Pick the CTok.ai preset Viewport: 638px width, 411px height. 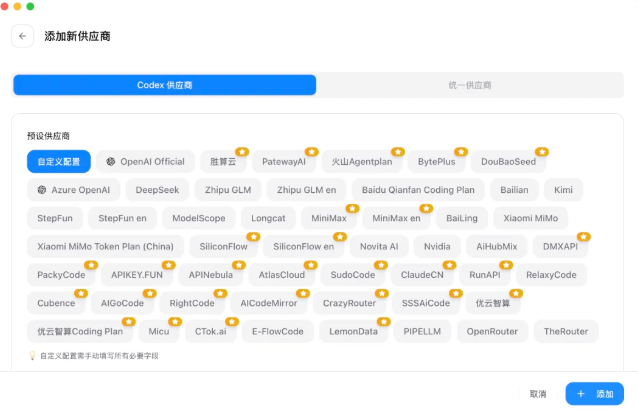210,331
